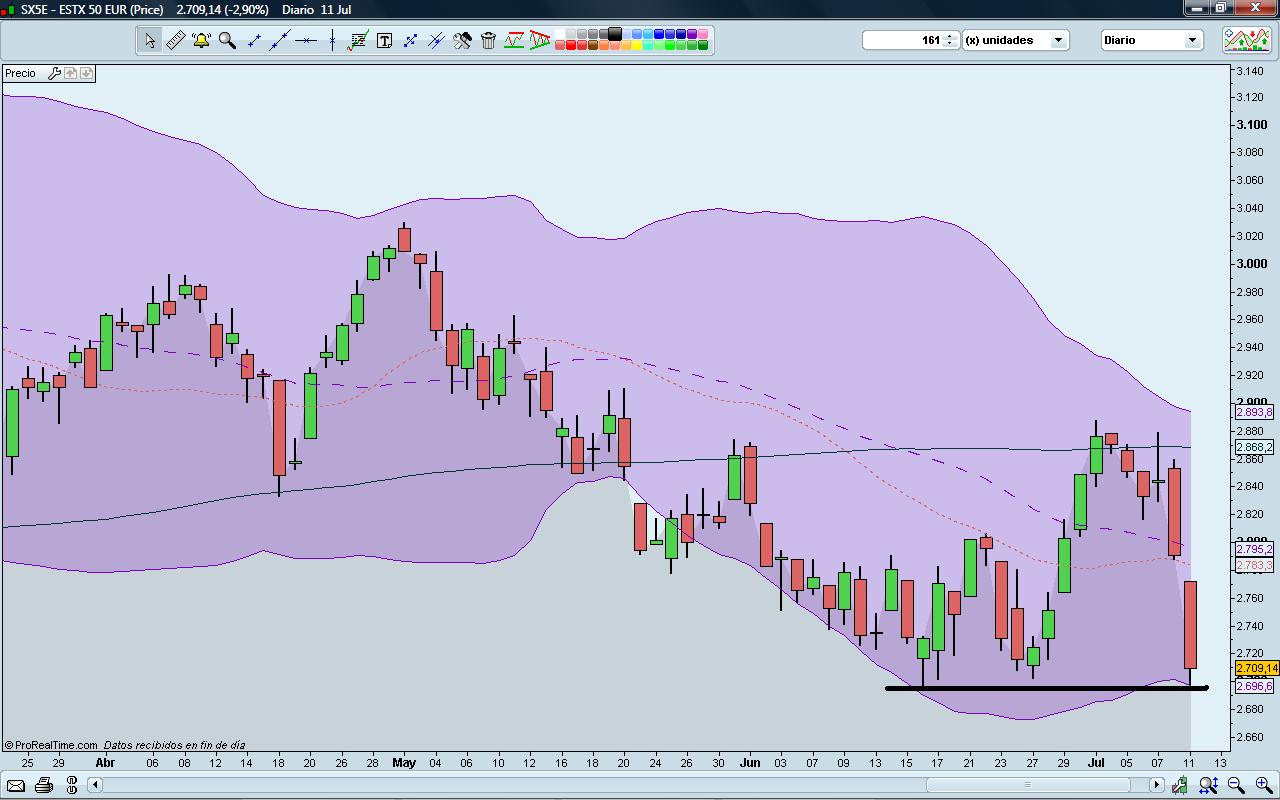Open the wrench and hammer settings tool
1280x800 pixels.
pos(462,41)
